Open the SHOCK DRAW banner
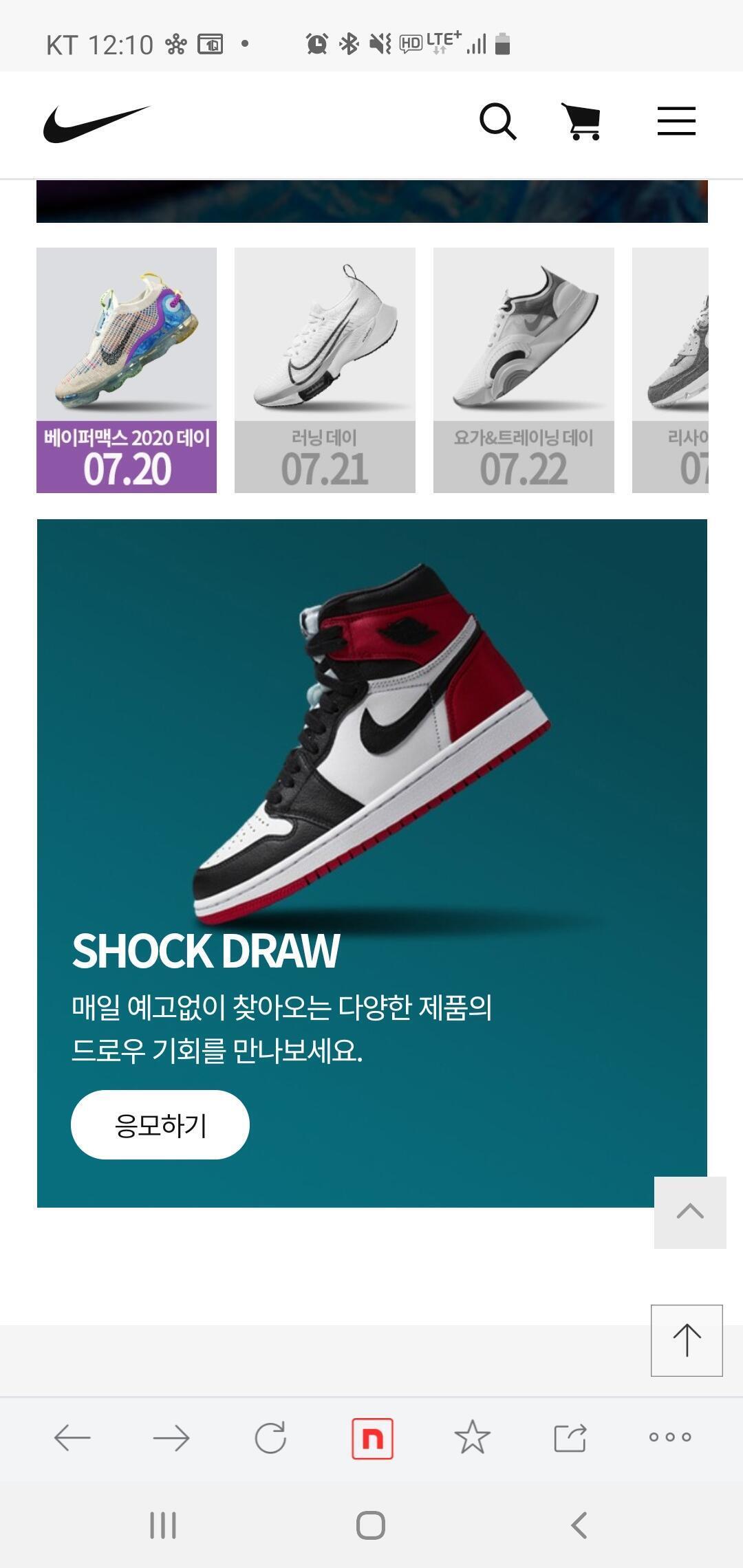The image size is (743, 1568). click(372, 863)
